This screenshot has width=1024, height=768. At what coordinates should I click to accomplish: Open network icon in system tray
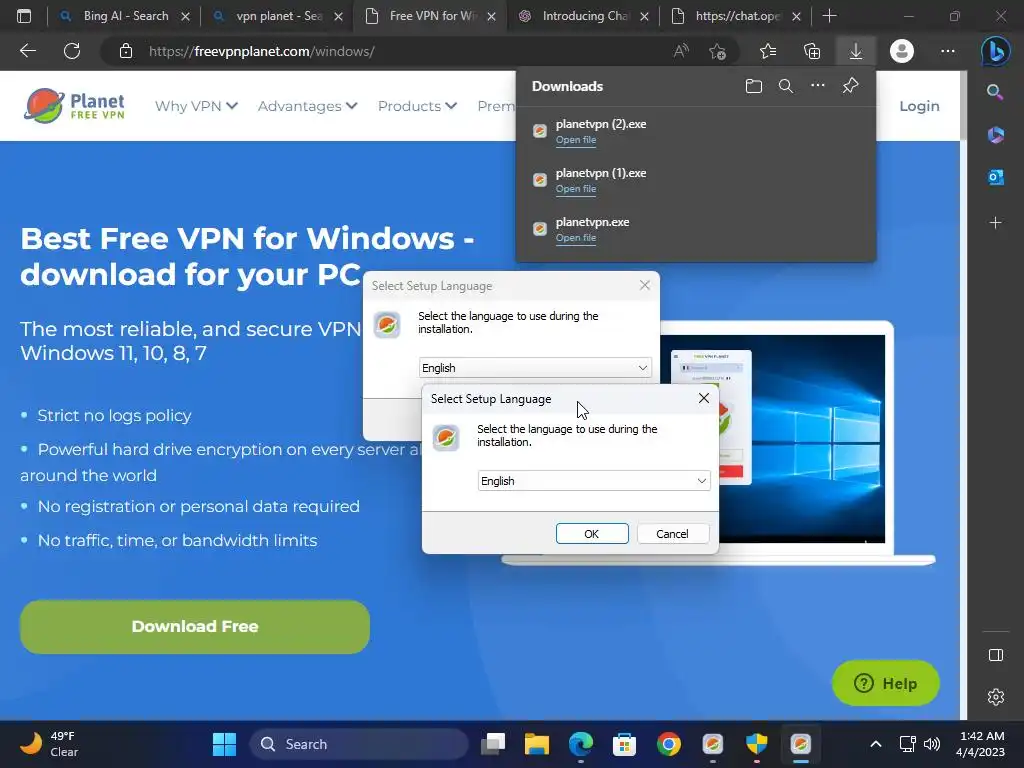907,744
